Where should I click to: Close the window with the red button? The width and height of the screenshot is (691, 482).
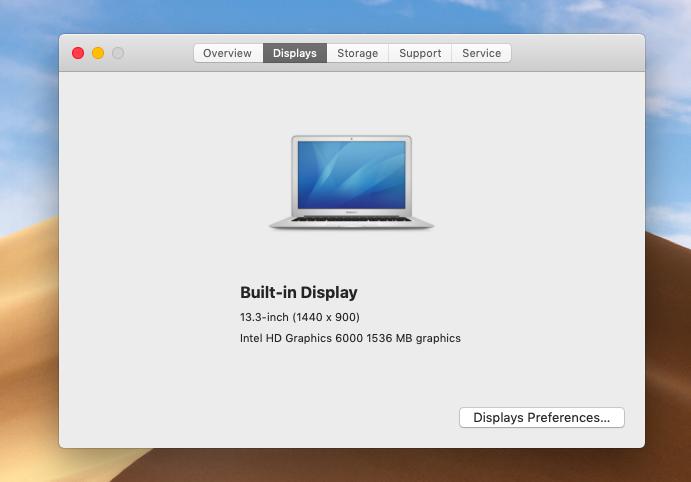(78, 53)
